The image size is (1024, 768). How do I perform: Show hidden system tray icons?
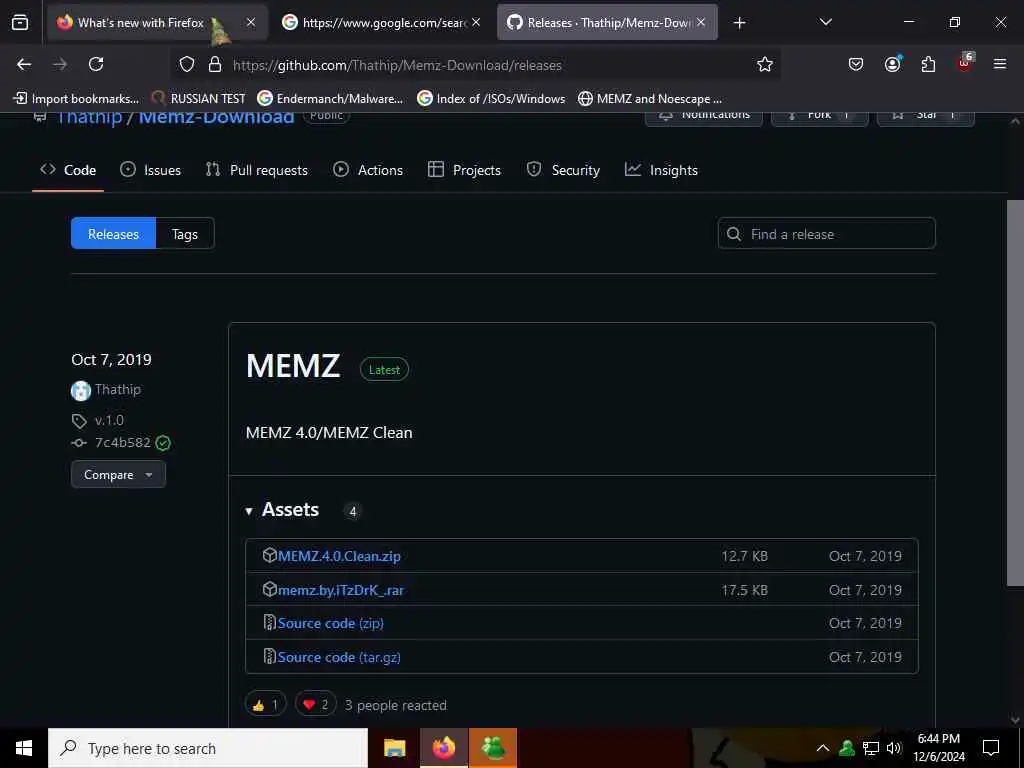click(823, 748)
